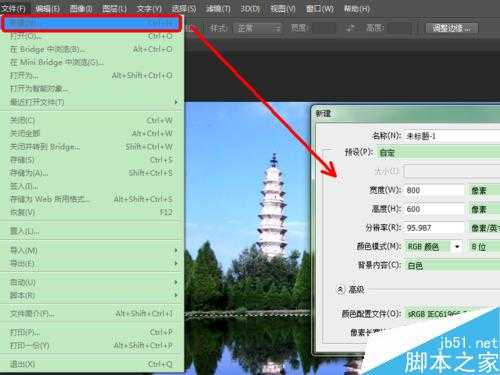Choose 关闭(C) Ctrl+W entry

coord(92,120)
